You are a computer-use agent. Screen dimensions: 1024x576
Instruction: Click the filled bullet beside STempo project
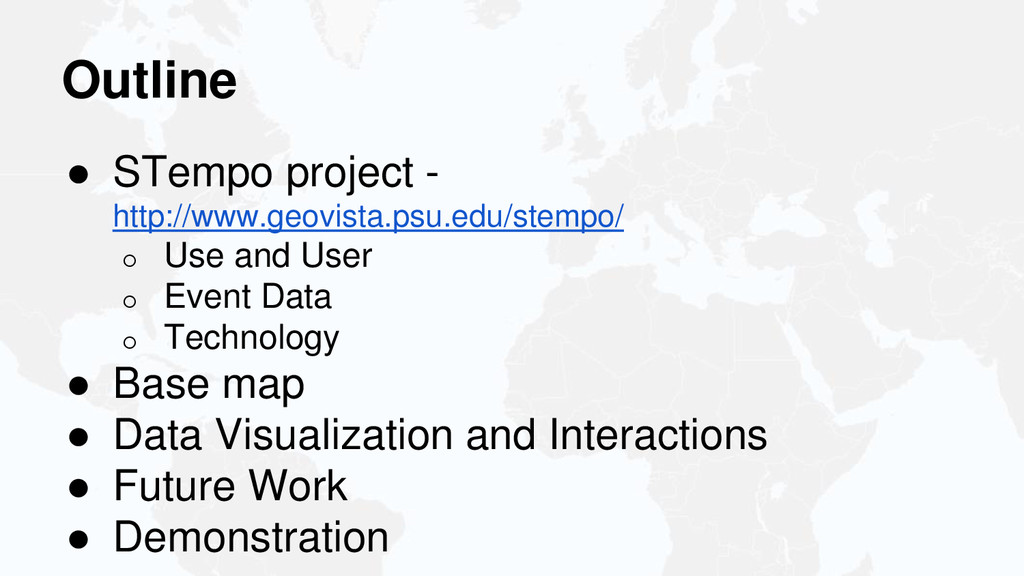coord(78,175)
